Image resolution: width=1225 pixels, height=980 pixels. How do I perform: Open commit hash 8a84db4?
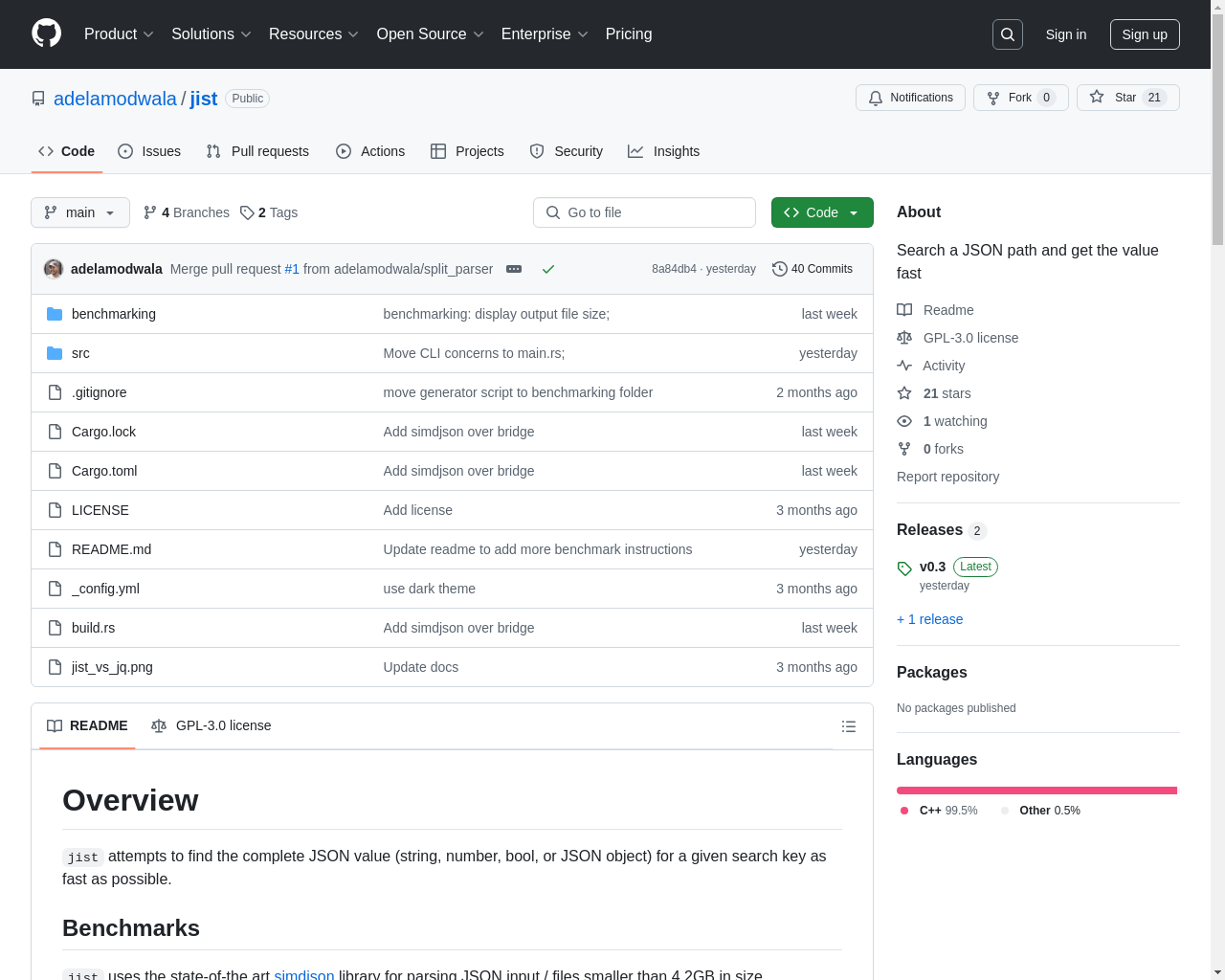point(674,269)
